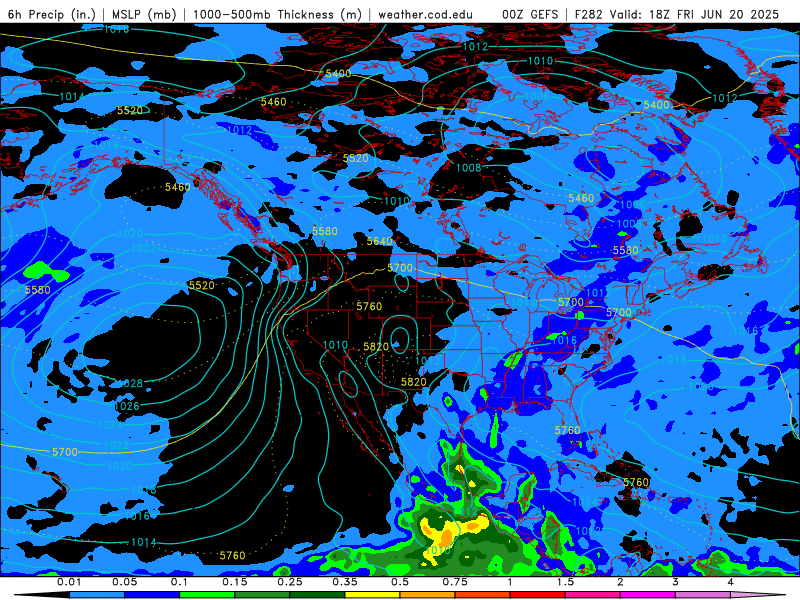This screenshot has width=800, height=600.
Task: Click the 1028 pressure contour label
Action: pyautogui.click(x=130, y=383)
